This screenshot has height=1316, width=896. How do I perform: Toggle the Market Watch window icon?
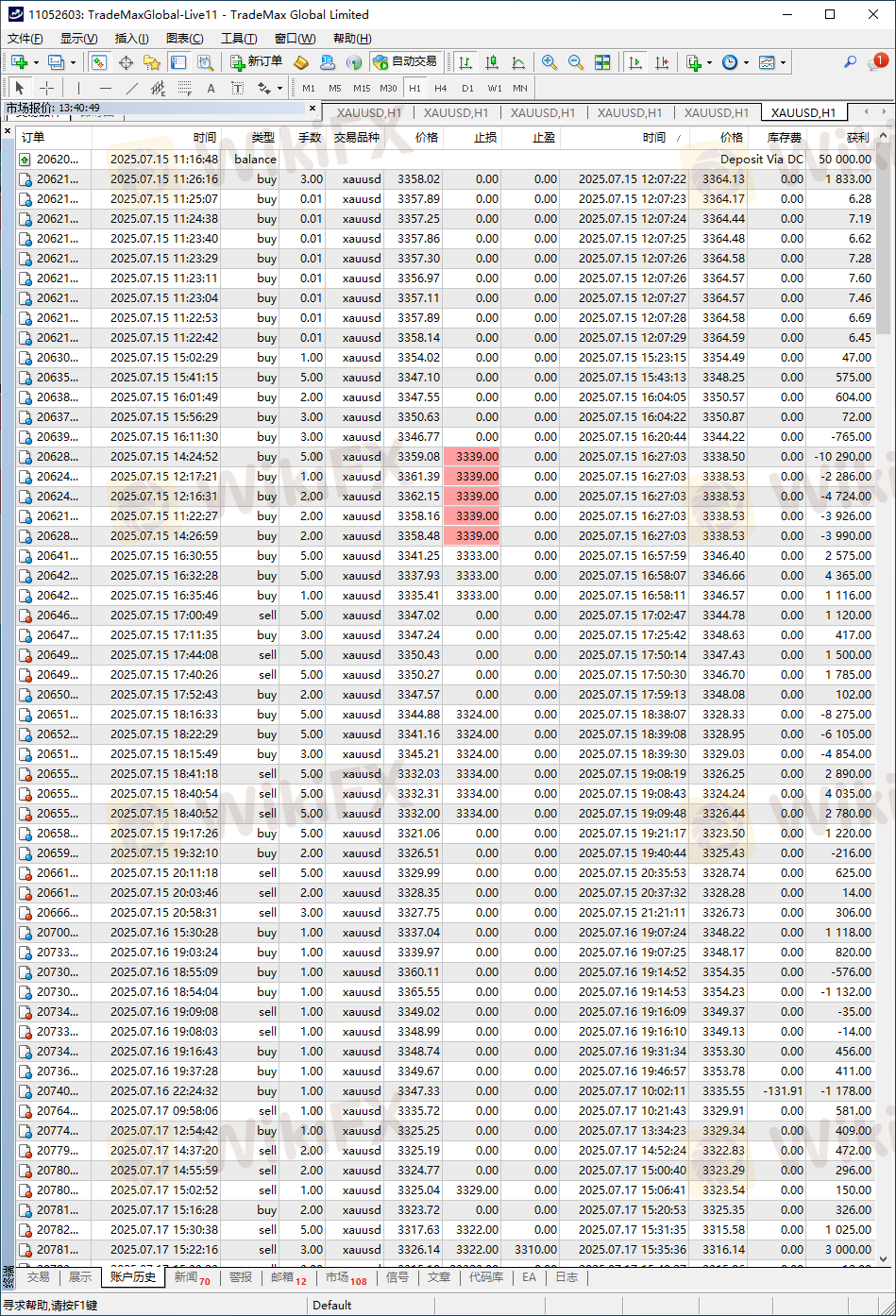(99, 62)
